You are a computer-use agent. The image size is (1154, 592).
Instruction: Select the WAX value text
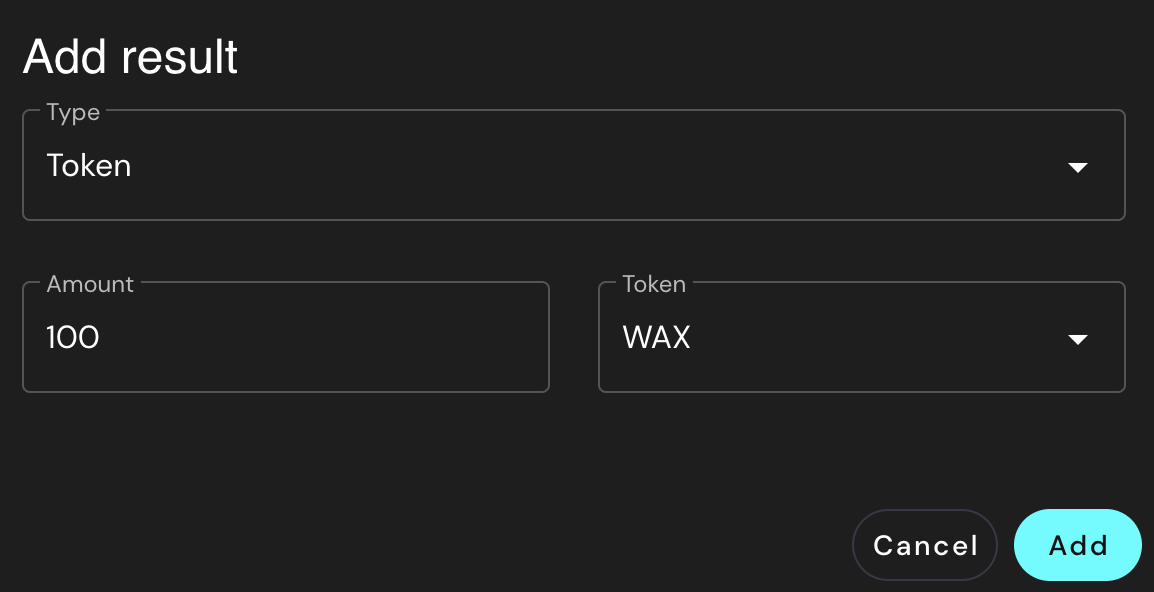click(x=656, y=338)
